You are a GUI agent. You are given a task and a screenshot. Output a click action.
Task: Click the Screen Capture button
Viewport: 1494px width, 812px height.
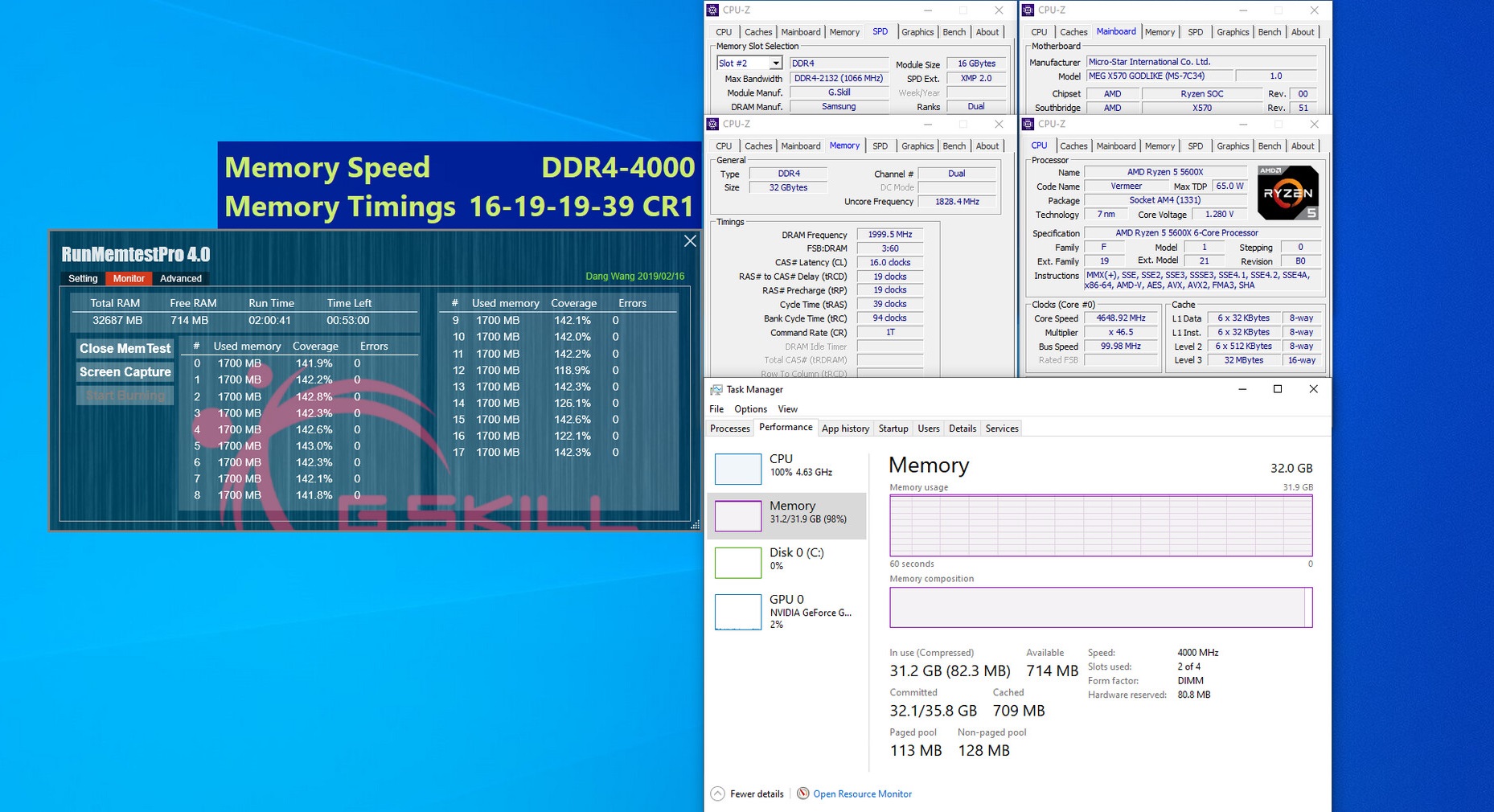pyautogui.click(x=125, y=371)
